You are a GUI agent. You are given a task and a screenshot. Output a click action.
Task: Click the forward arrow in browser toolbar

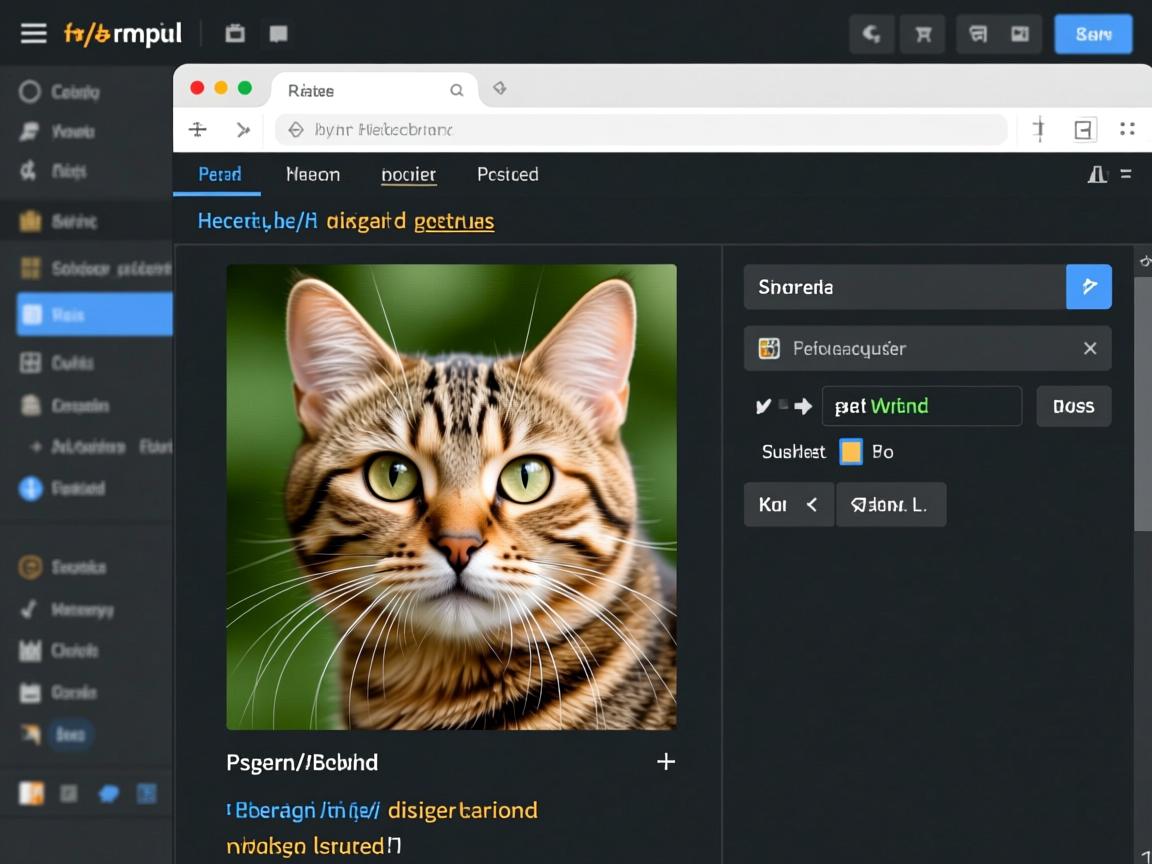pyautogui.click(x=243, y=129)
